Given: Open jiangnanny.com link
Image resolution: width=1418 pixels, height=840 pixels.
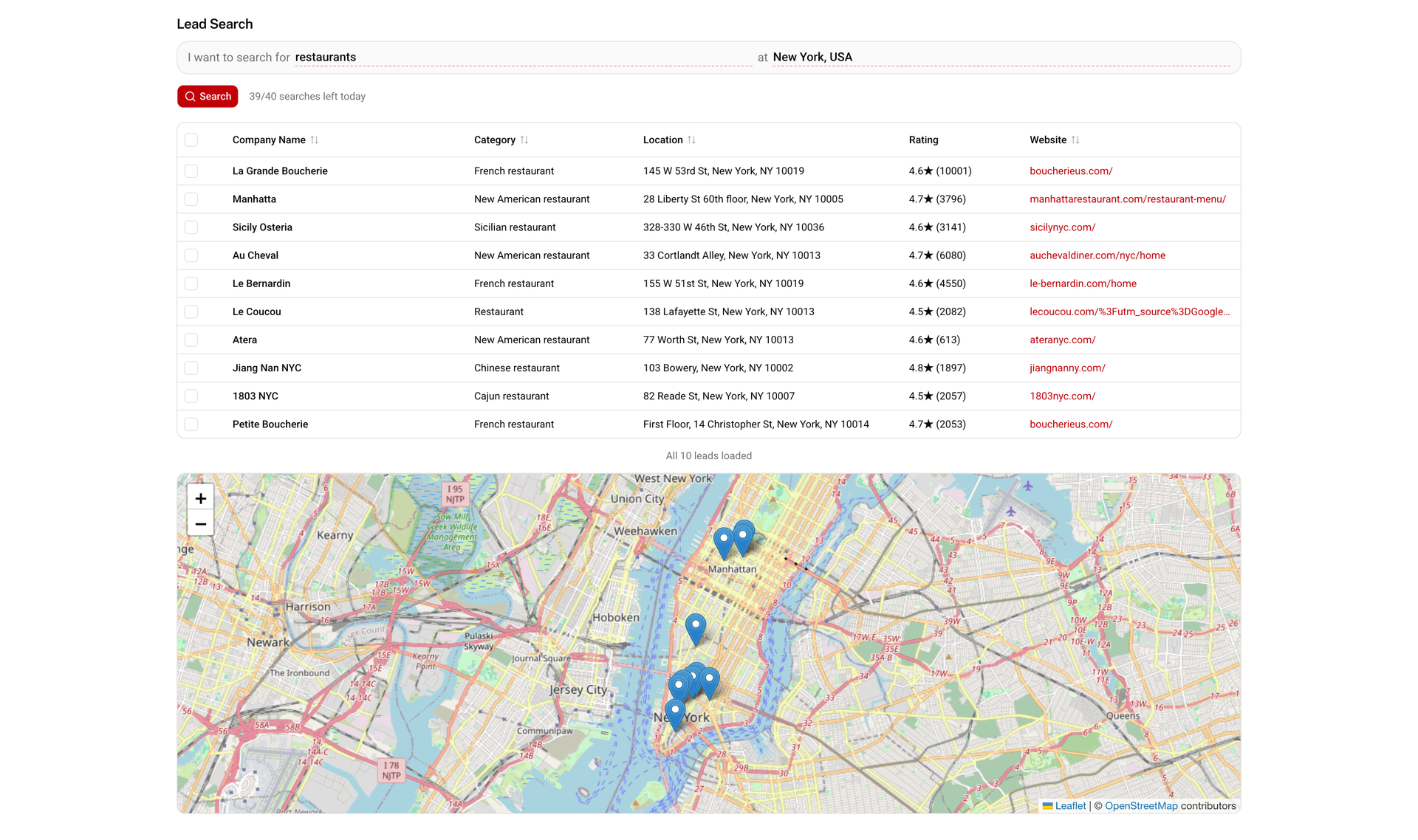Looking at the screenshot, I should [x=1067, y=368].
